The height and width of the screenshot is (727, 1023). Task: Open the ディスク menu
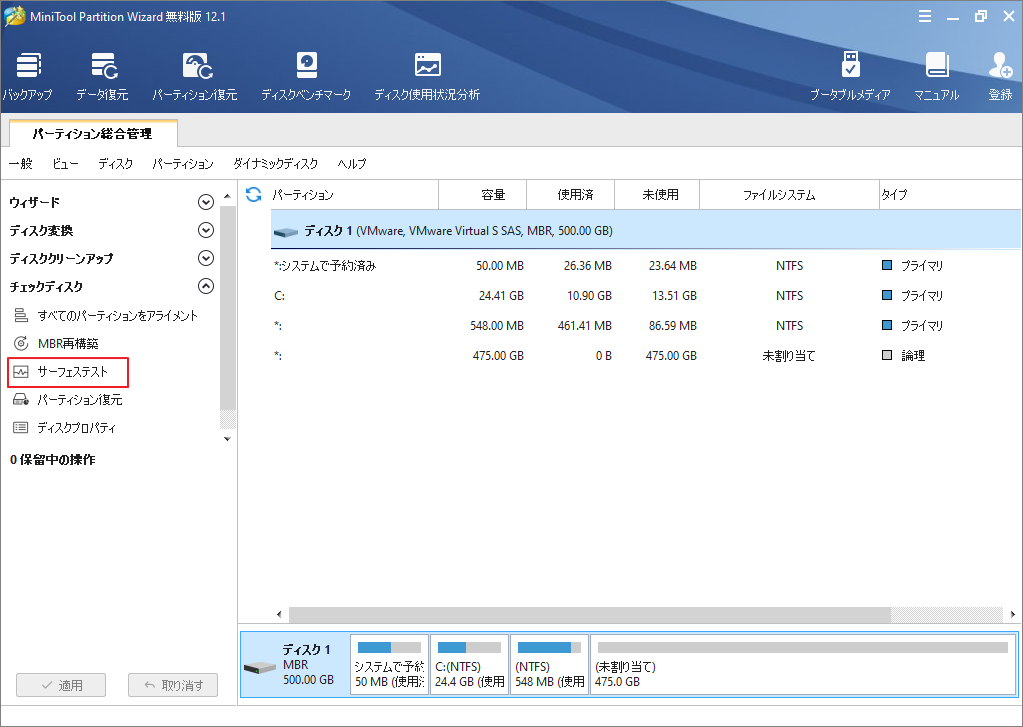[115, 163]
